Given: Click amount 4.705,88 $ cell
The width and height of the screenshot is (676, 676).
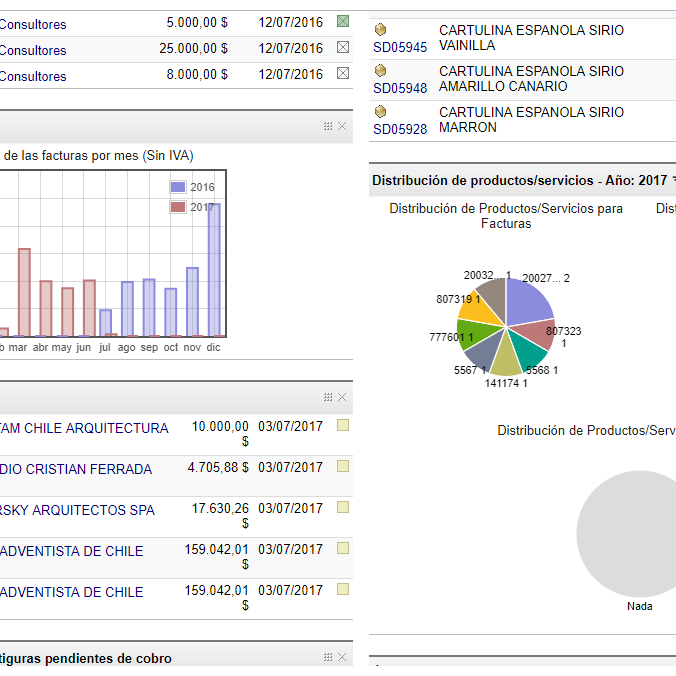Looking at the screenshot, I should [218, 467].
